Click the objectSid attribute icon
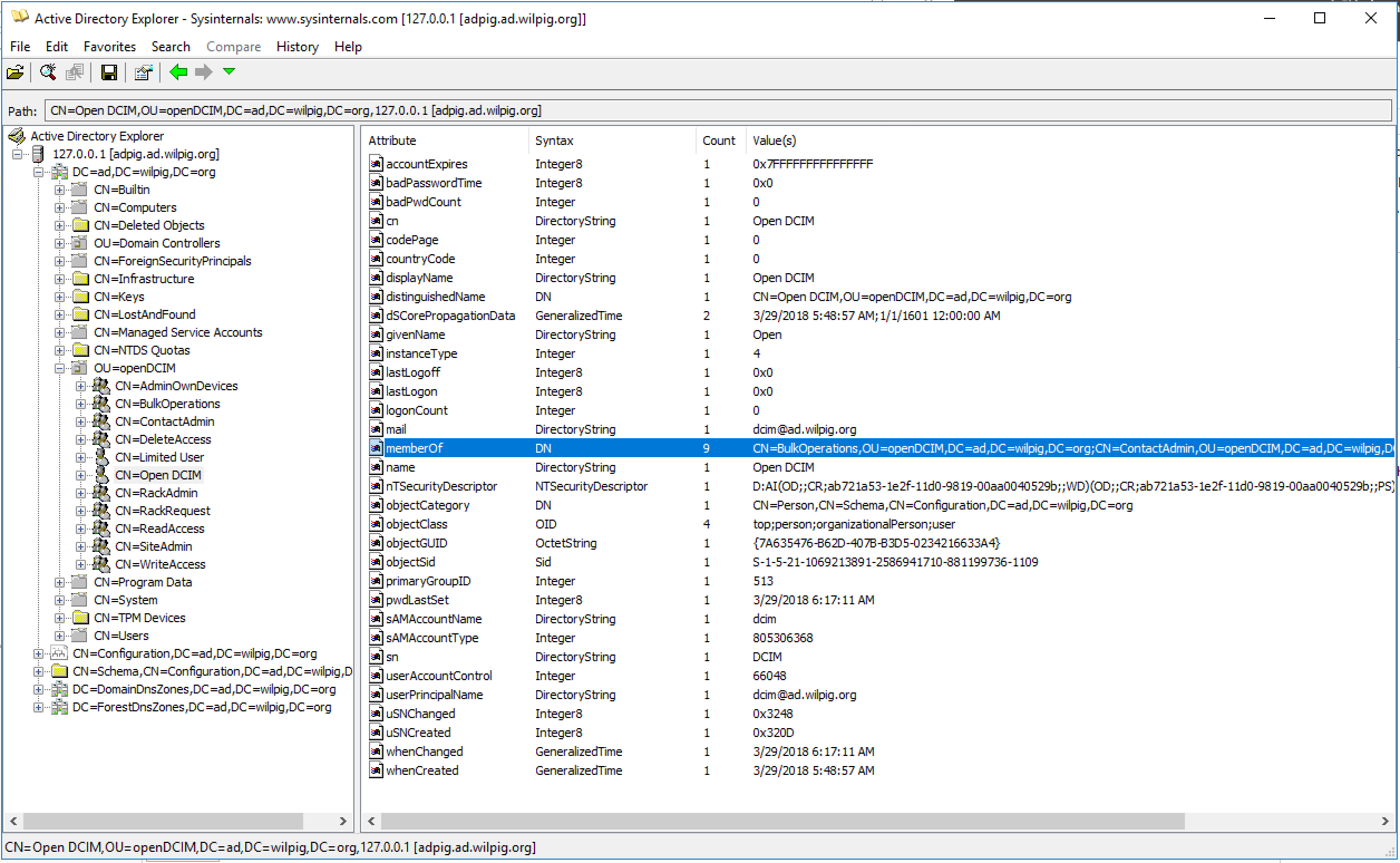Image resolution: width=1400 pixels, height=863 pixels. (376, 561)
